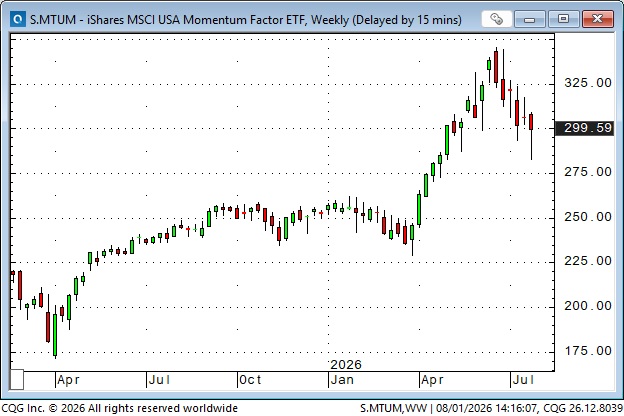Click the Jan label on time axis
624x416 pixels.
pos(342,380)
